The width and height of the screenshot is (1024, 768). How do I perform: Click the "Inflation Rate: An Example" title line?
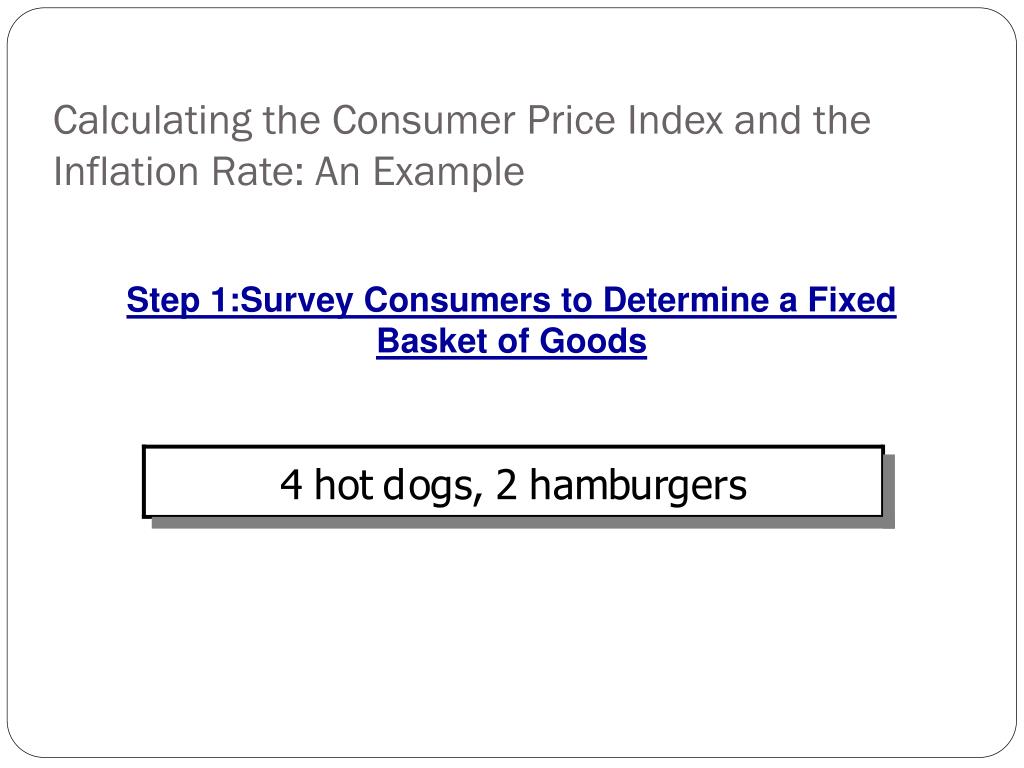(x=289, y=172)
